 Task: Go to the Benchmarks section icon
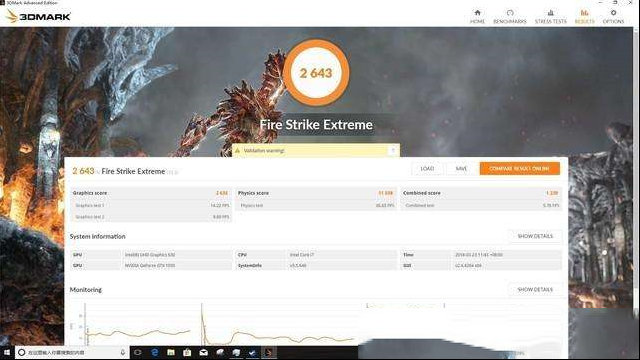click(510, 13)
